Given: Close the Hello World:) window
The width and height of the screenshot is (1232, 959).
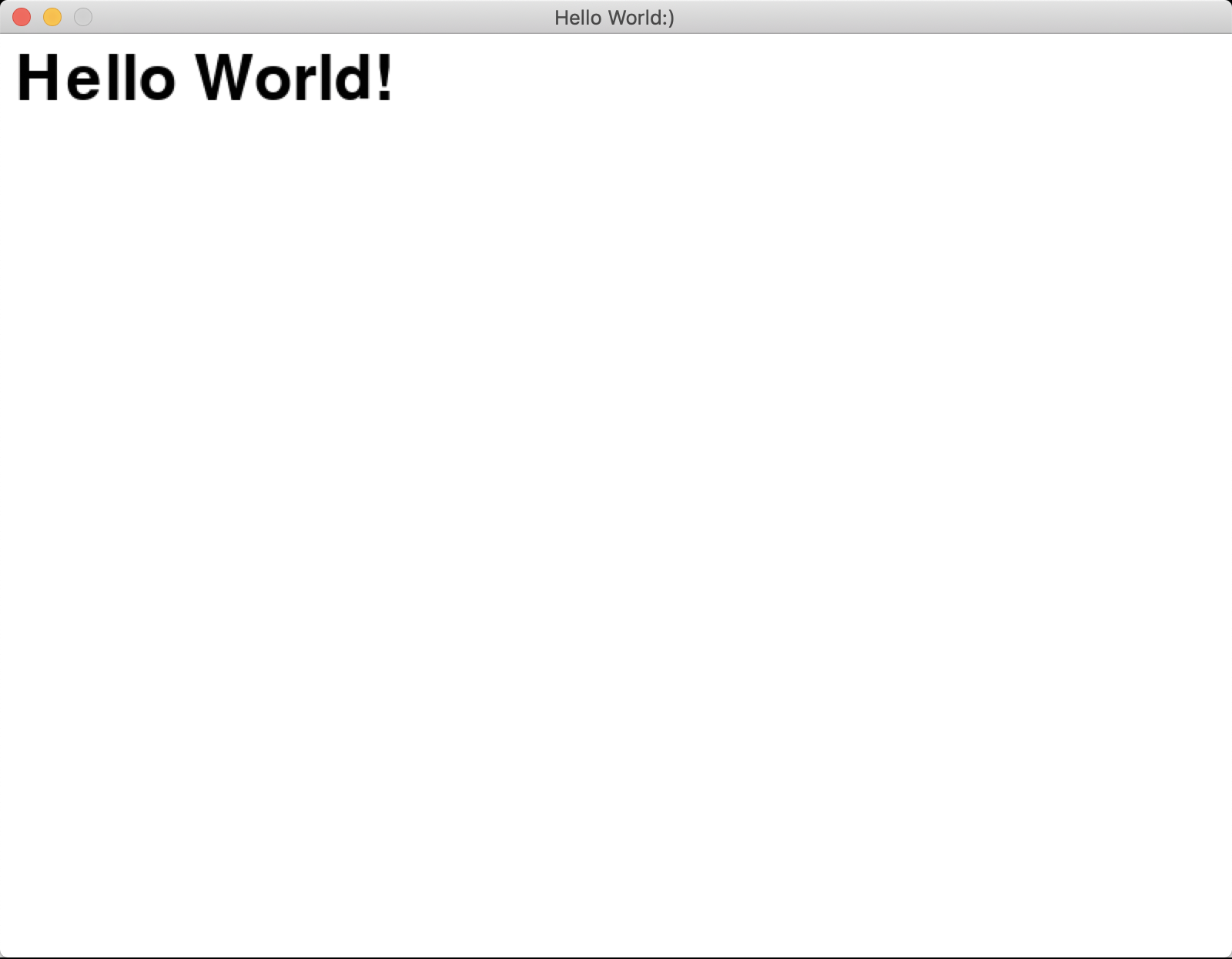Looking at the screenshot, I should (x=22, y=17).
